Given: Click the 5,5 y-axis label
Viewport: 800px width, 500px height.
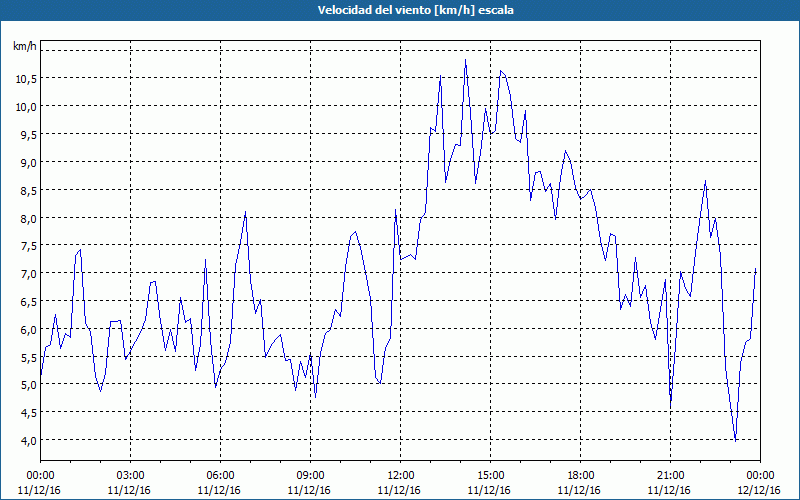Looking at the screenshot, I should 28,357.
